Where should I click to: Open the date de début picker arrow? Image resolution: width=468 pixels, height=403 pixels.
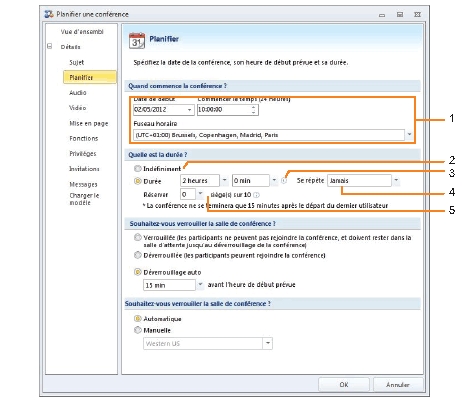pos(189,110)
